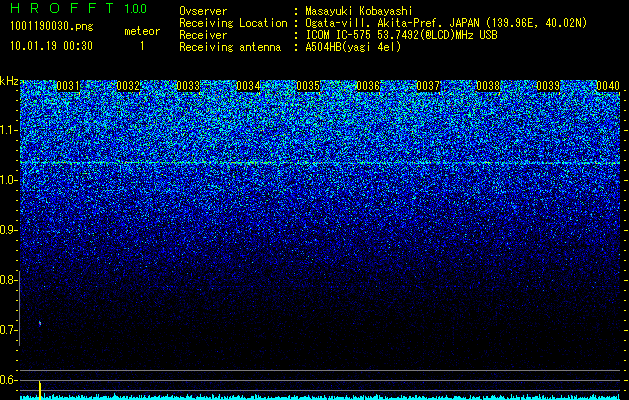Click the yellow meteor spike in level graph
The height and width of the screenshot is (400, 629).
(40, 390)
